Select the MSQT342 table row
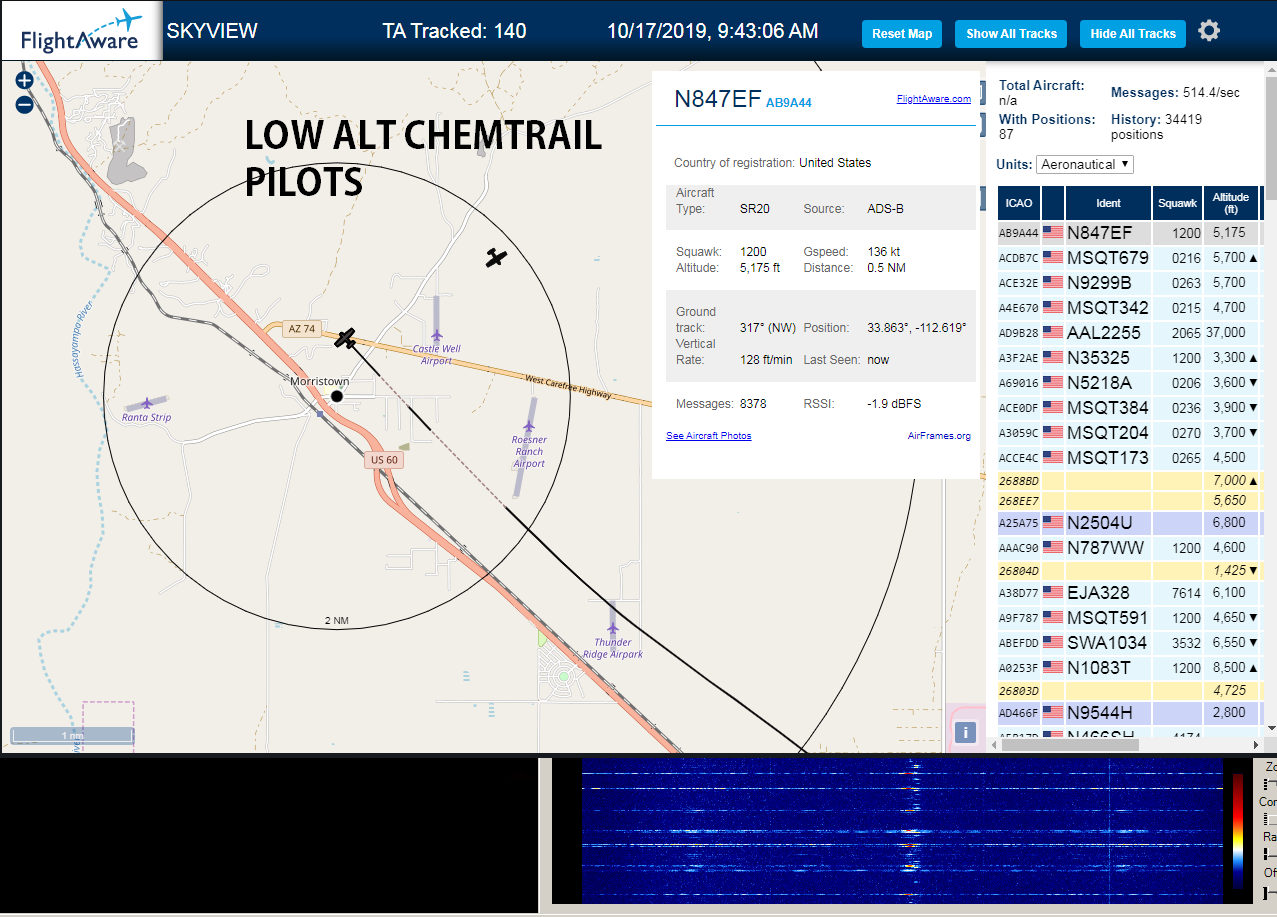The image size is (1277, 917). [1129, 307]
